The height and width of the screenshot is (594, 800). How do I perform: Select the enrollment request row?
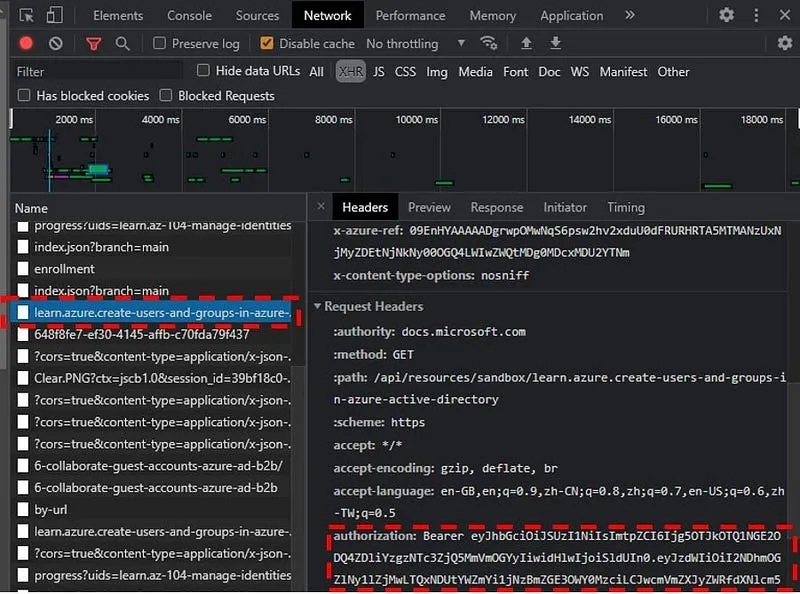tap(153, 269)
